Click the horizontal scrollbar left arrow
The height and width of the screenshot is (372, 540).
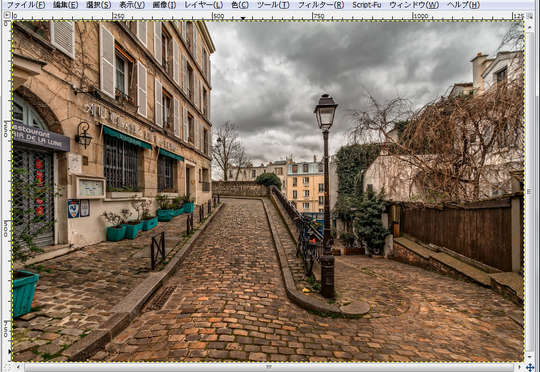(x=18, y=367)
